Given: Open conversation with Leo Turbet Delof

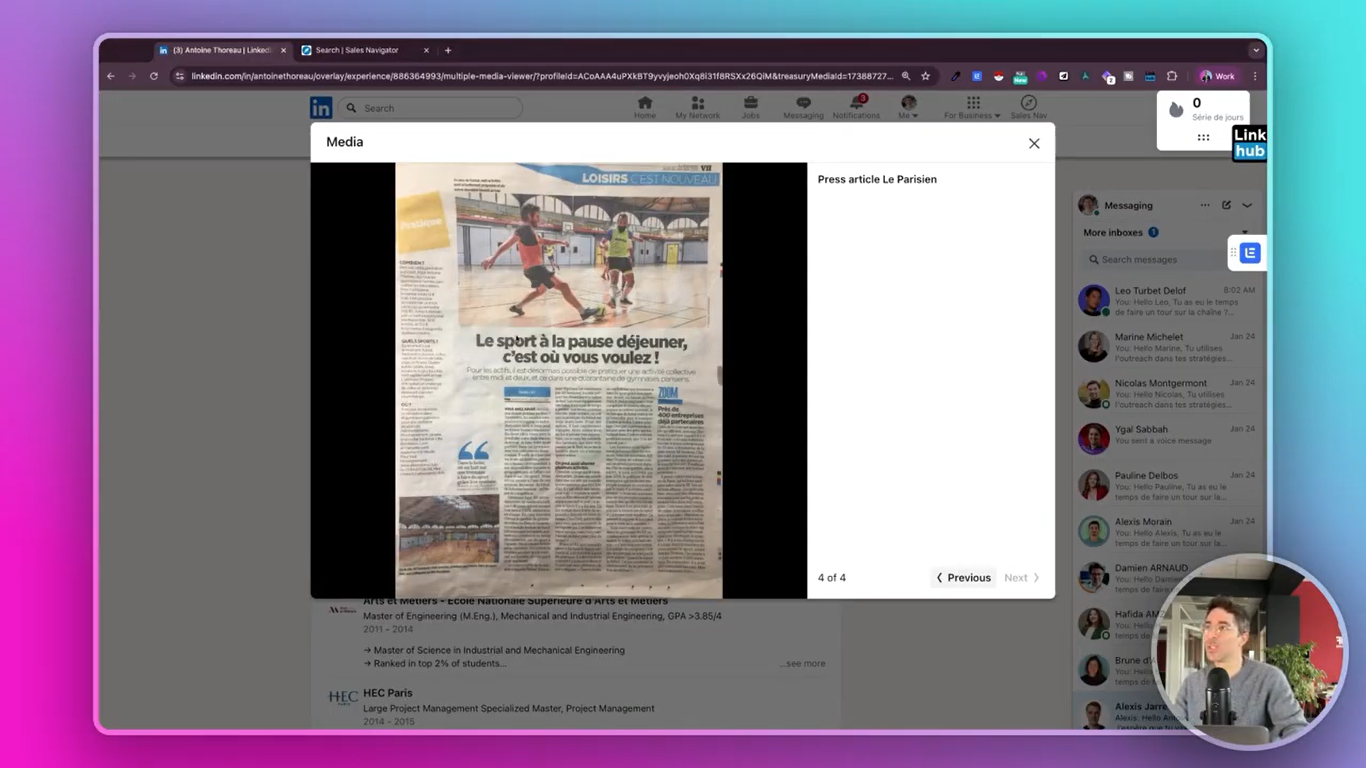Looking at the screenshot, I should [1166, 300].
